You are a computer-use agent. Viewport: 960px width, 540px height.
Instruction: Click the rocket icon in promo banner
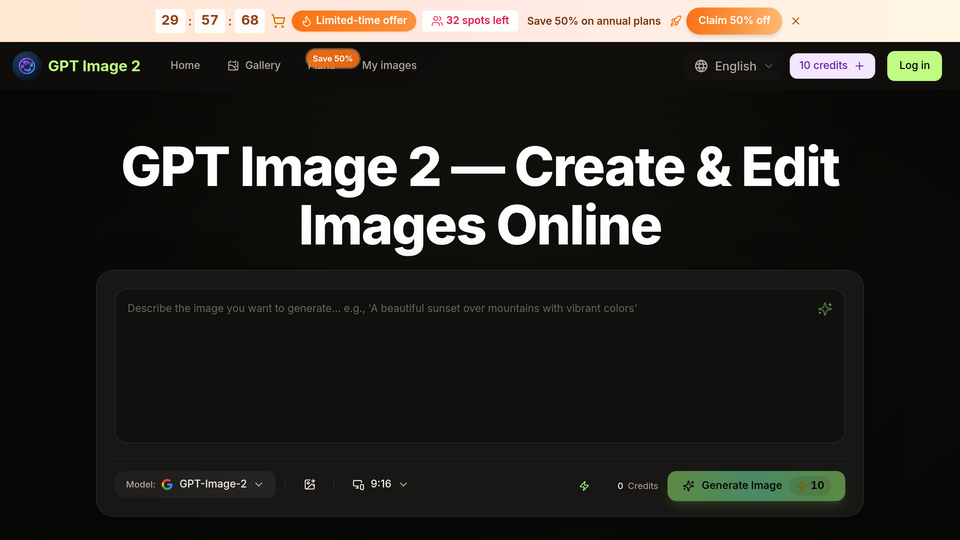pos(675,21)
